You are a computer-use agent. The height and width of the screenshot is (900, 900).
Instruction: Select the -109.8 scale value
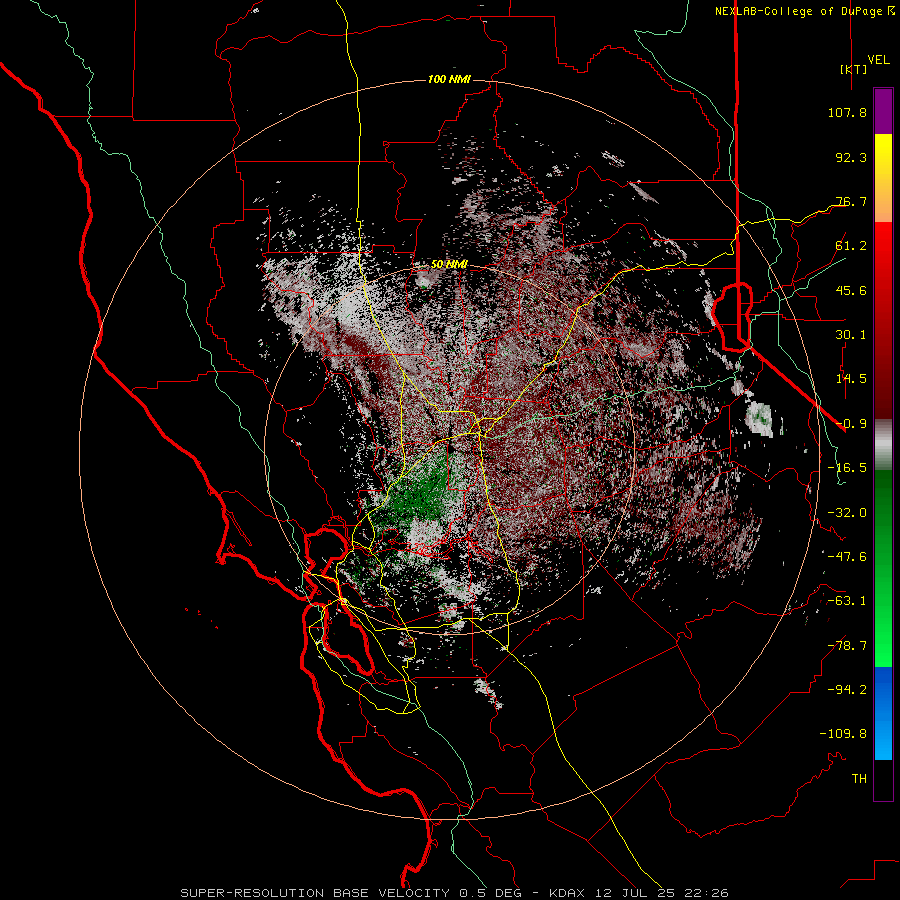pos(843,734)
